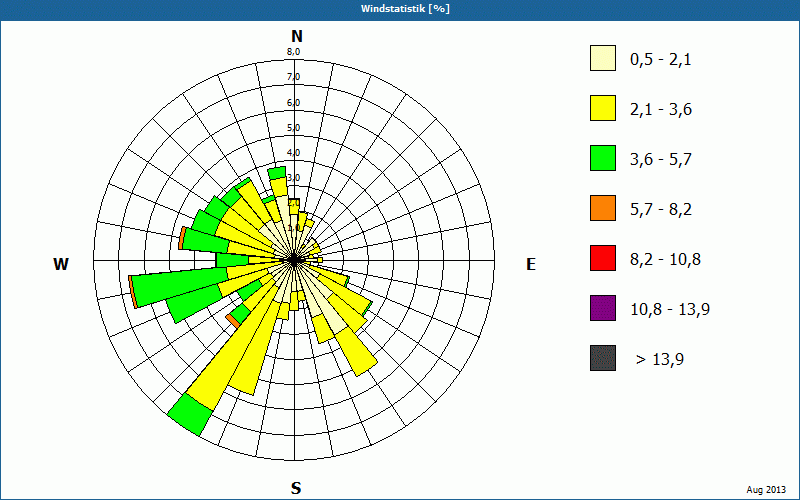Image resolution: width=800 pixels, height=500 pixels.
Task: Click the legend label '8,2 - 10,8'
Action: tap(665, 260)
